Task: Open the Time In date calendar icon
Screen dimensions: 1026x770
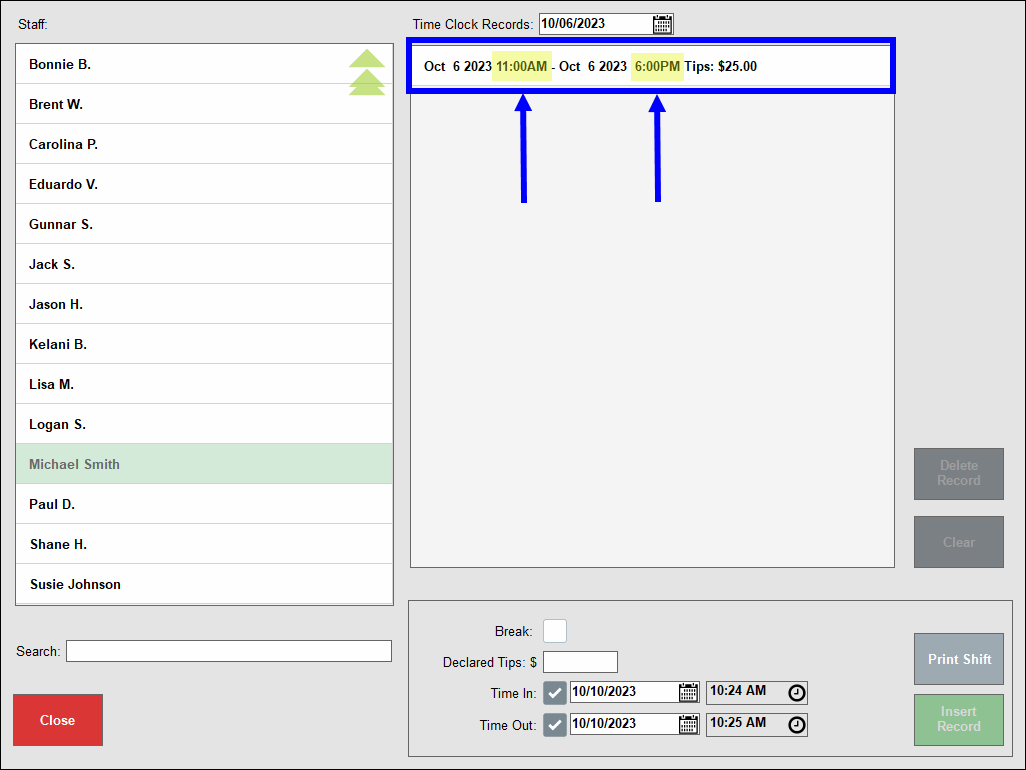Action: (x=689, y=691)
